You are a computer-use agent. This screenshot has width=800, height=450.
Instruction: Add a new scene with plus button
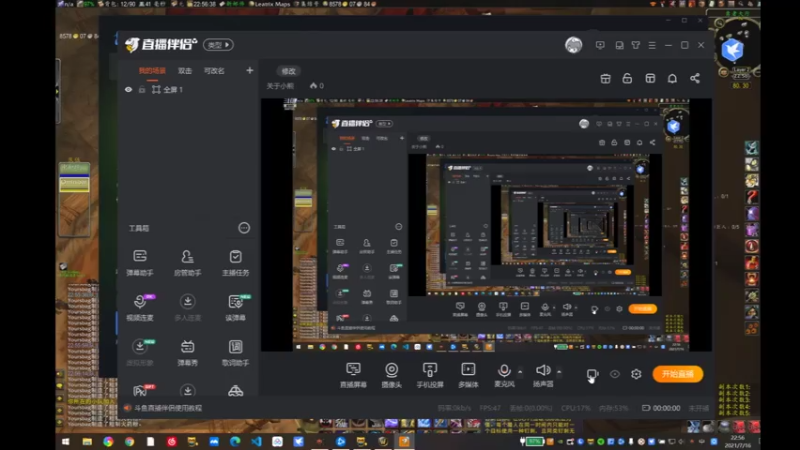point(249,70)
